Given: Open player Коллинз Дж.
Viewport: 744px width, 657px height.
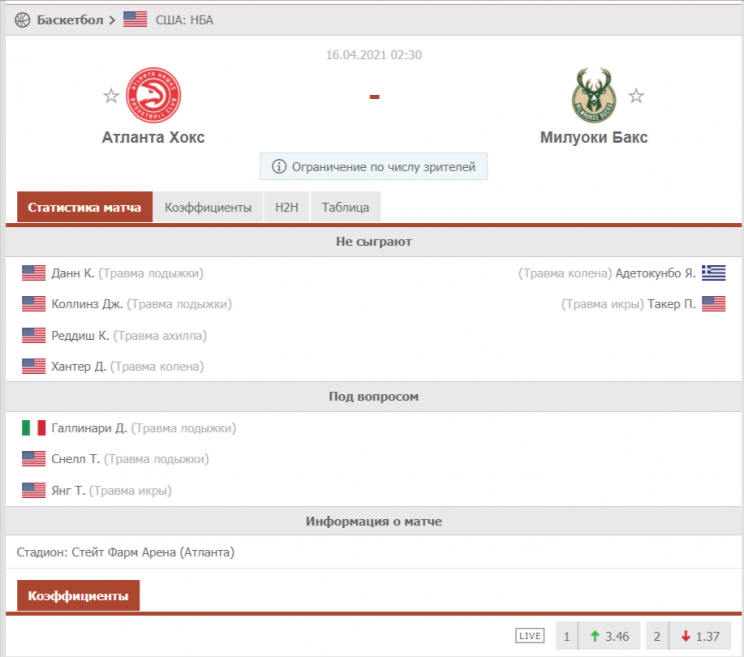Looking at the screenshot, I should coord(87,304).
